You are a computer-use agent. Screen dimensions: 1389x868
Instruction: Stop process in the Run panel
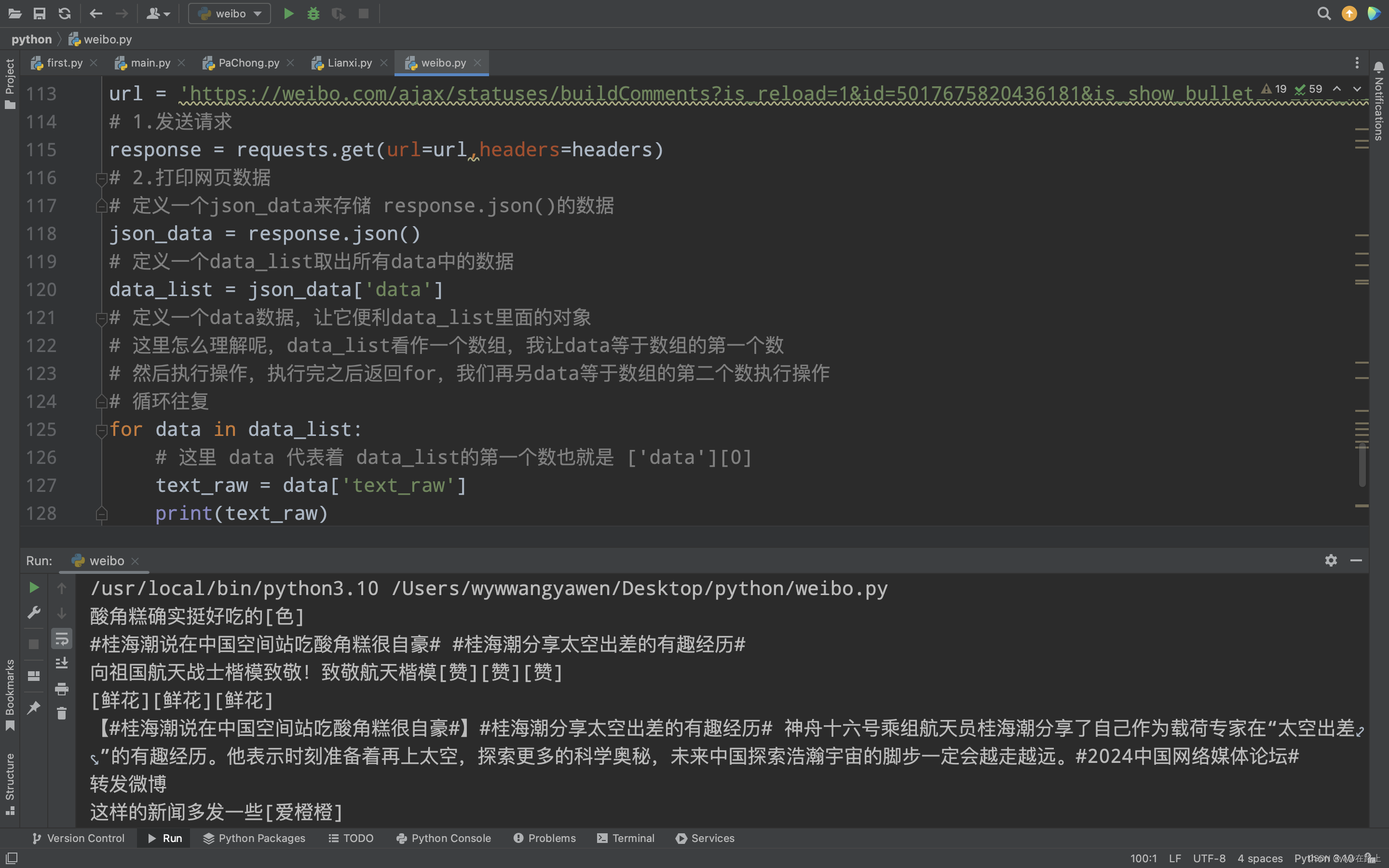pos(34,644)
